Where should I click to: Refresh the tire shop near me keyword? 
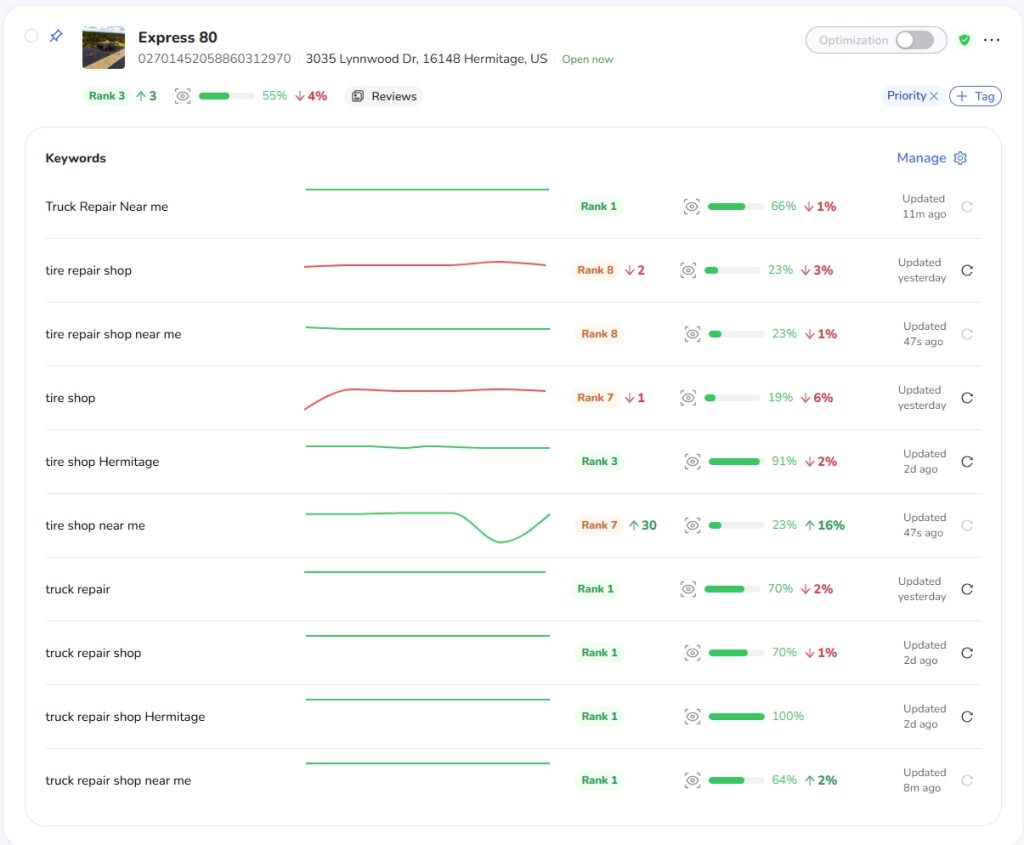pos(967,525)
